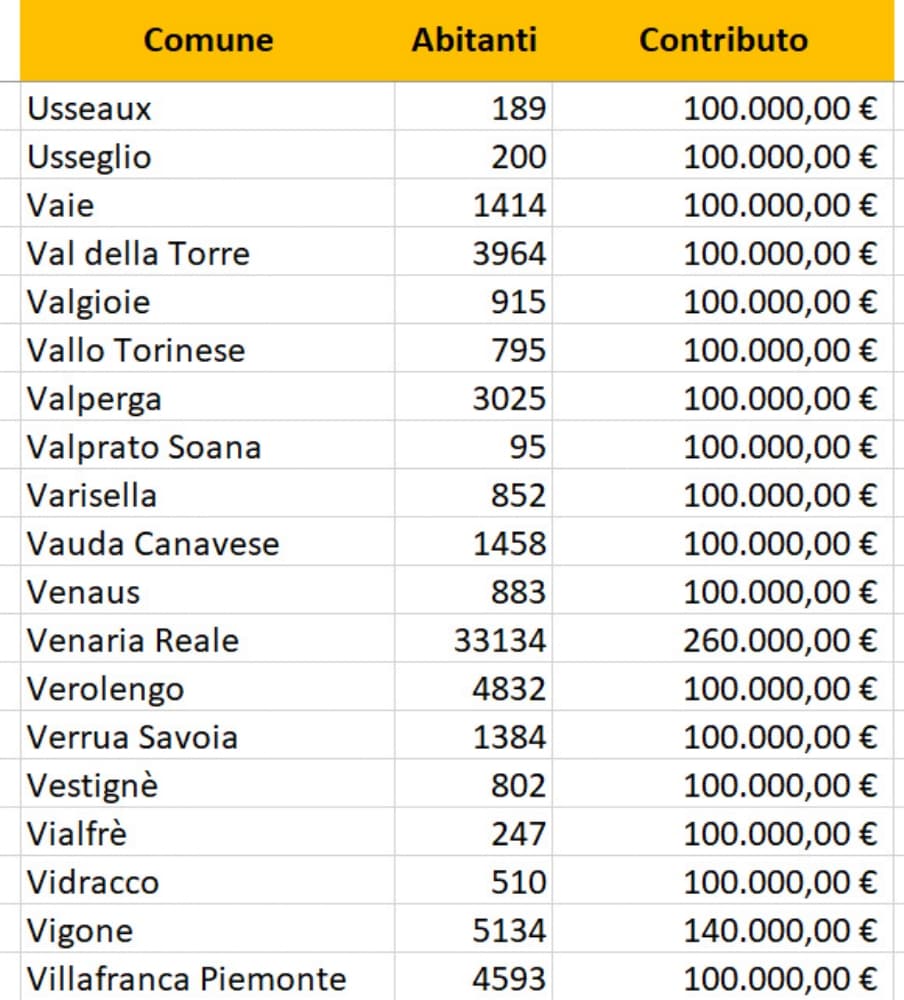
Task: Click the Abitanti column header
Action: point(474,40)
